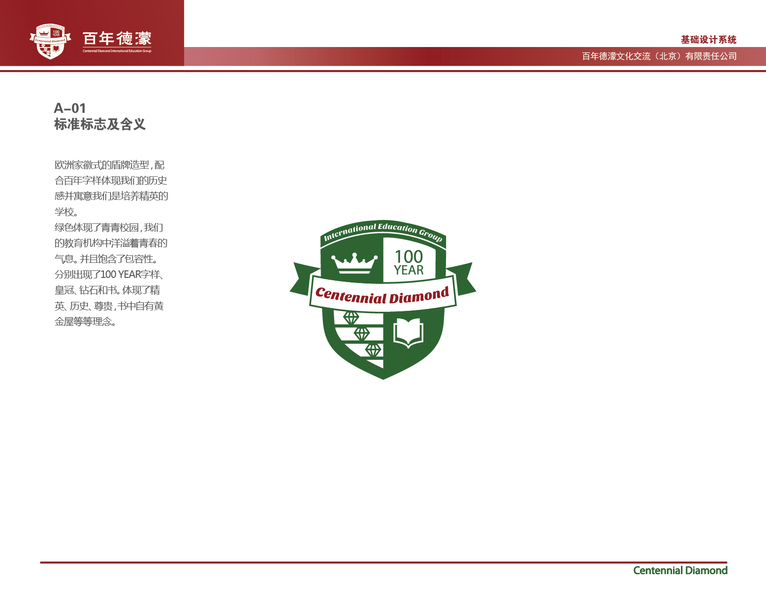The image size is (766, 600).
Task: Click the small shield logo in the header
Action: coord(50,41)
